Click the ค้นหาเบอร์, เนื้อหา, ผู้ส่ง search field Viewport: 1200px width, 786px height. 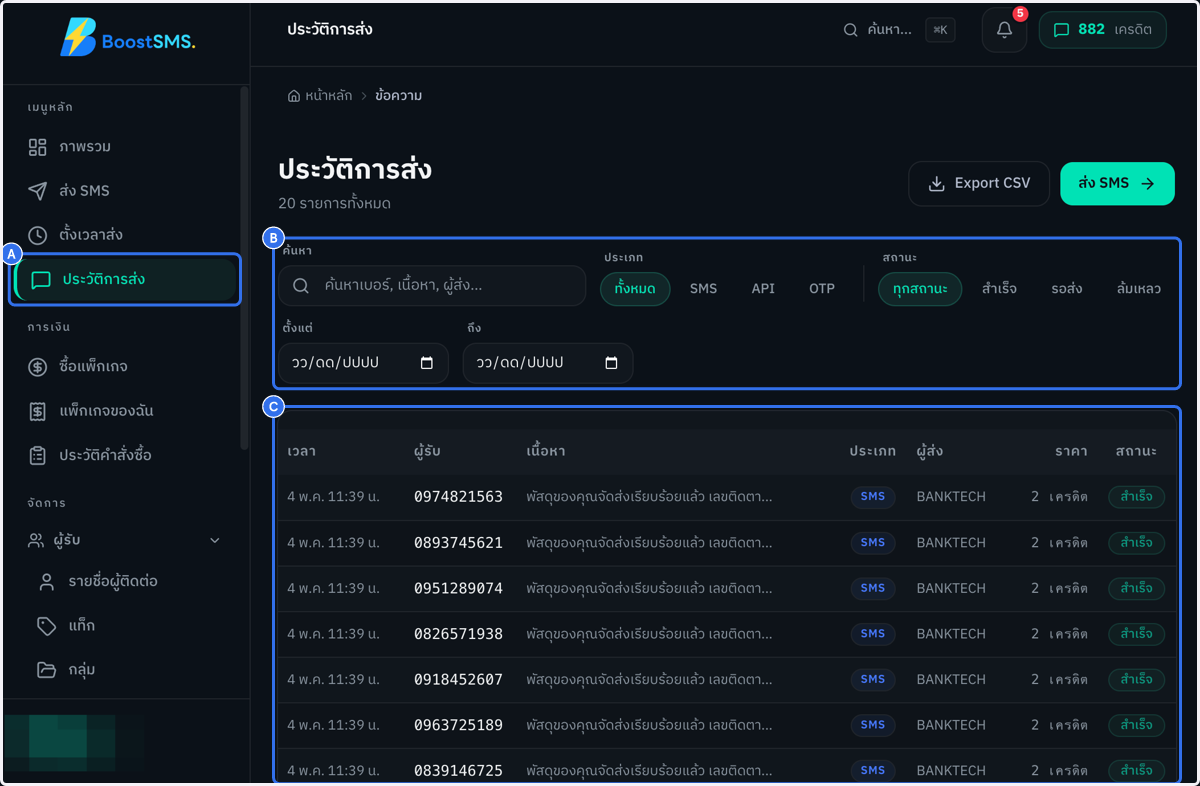tap(432, 286)
